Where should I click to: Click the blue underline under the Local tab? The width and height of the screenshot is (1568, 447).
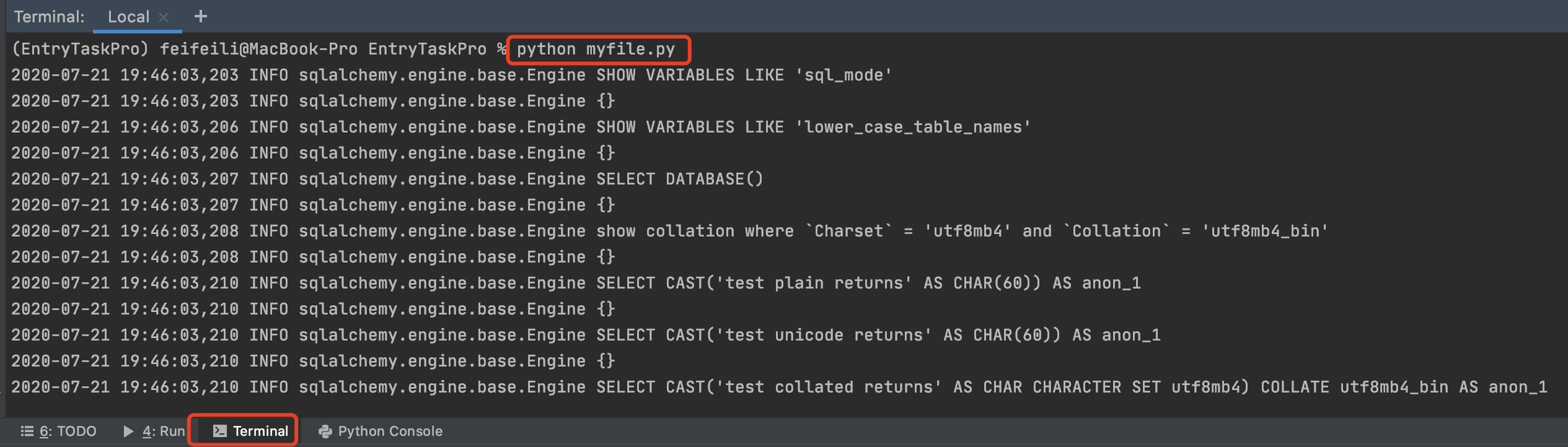pos(138,32)
